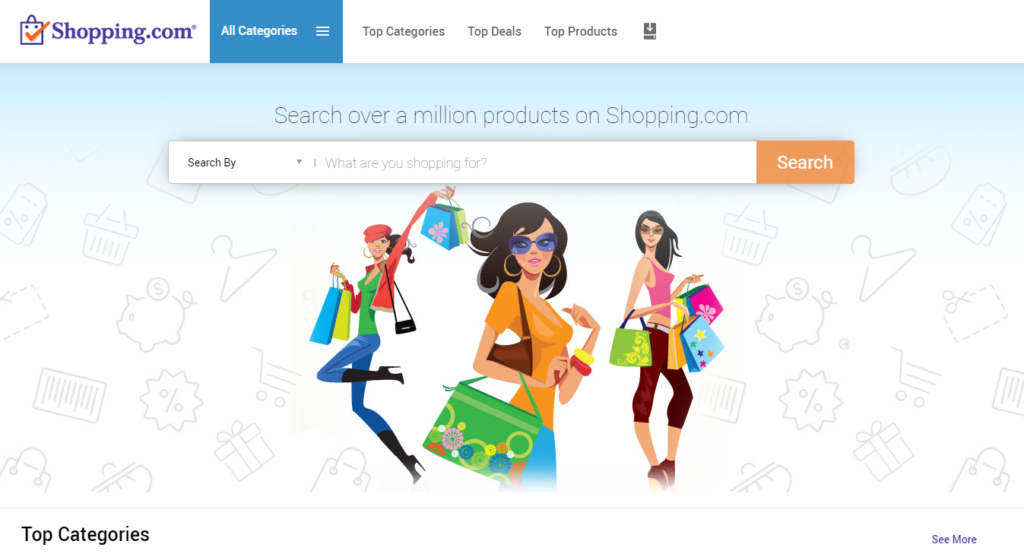Click the Shopping.com wordmark text
Image resolution: width=1024 pixels, height=557 pixels.
[x=123, y=31]
